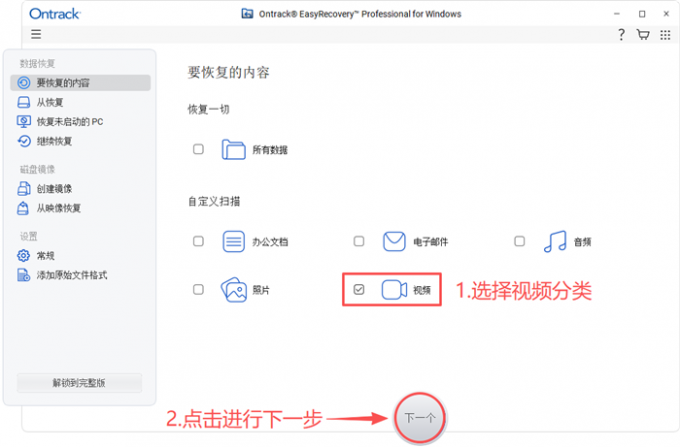Select 要恢复的内容 in the sidebar

(x=81, y=83)
